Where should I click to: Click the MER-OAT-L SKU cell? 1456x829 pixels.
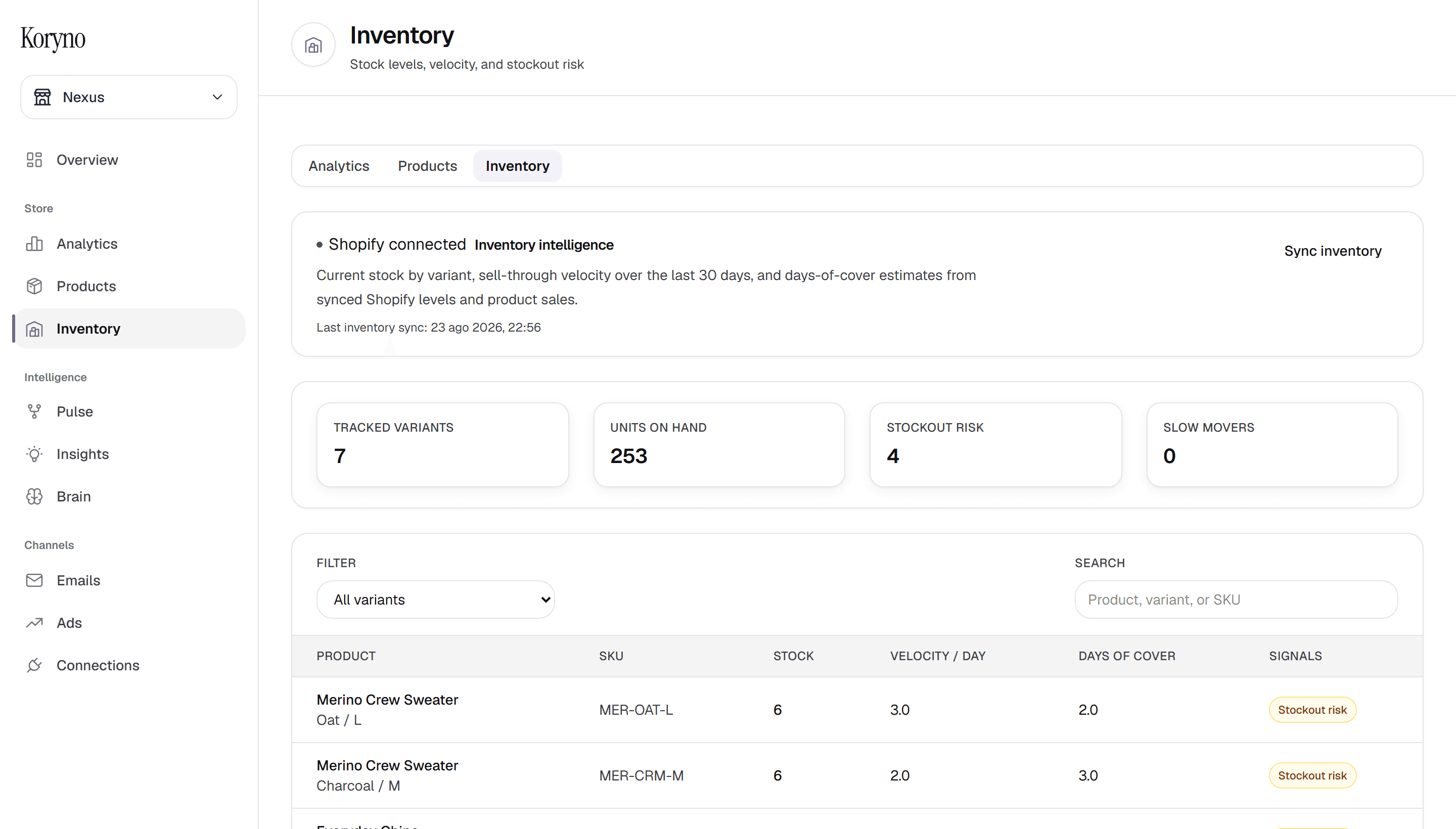(635, 710)
